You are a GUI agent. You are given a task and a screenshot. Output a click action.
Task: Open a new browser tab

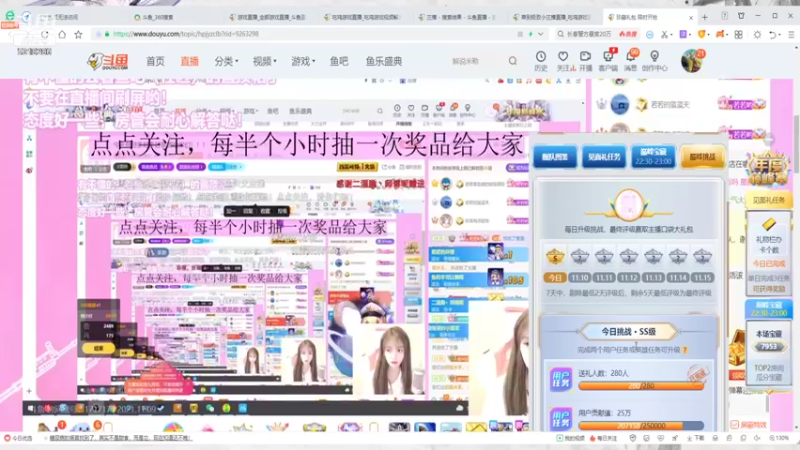point(705,17)
